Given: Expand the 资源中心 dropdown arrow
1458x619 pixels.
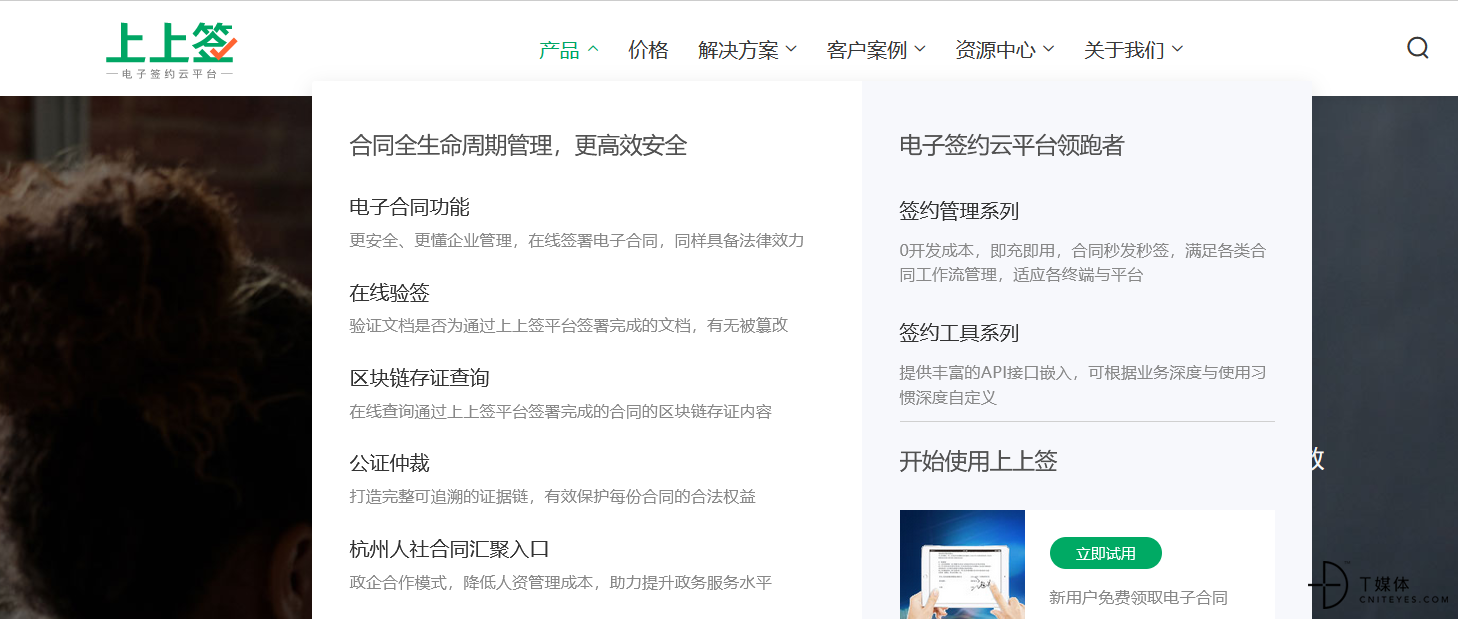Looking at the screenshot, I should click(1049, 49).
